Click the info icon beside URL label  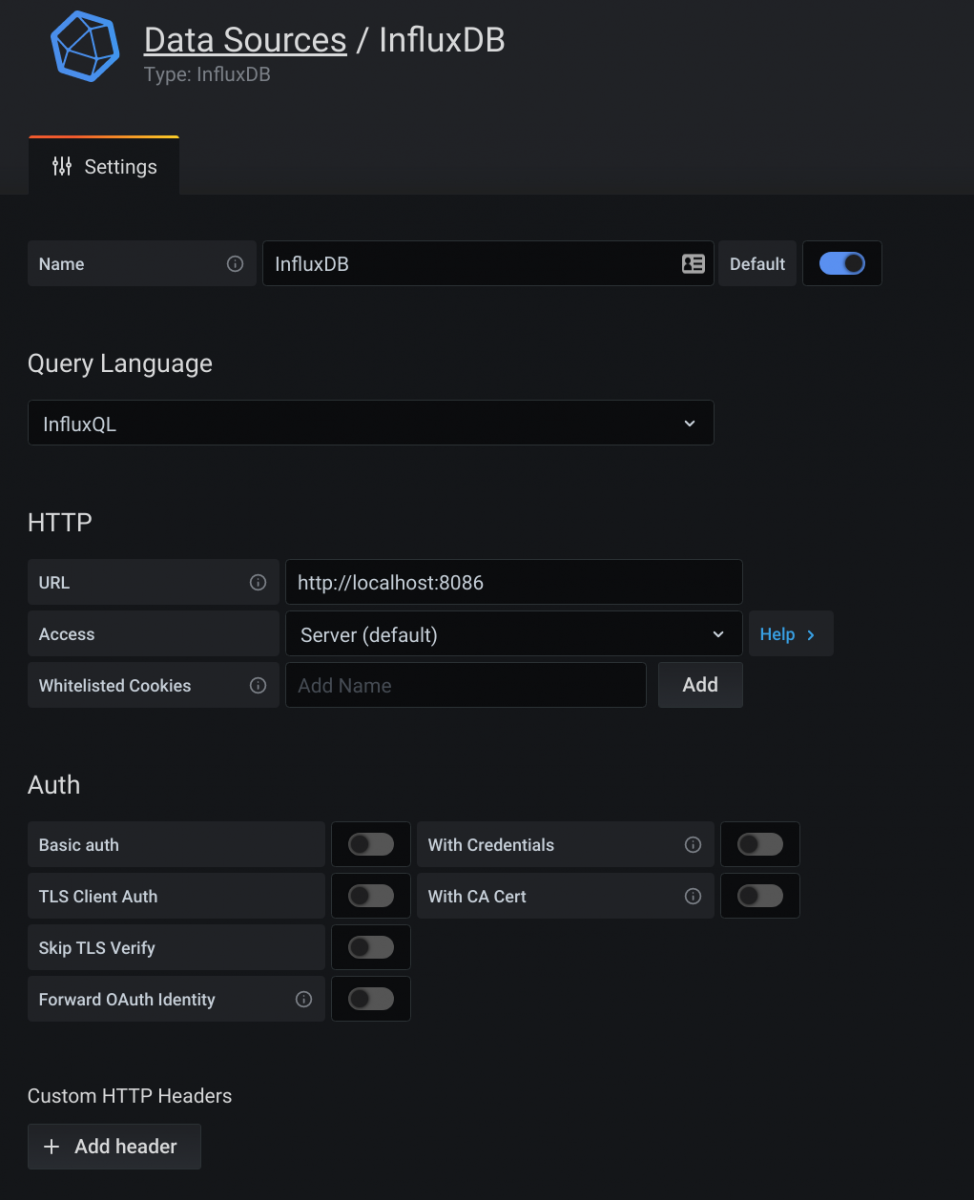coord(258,582)
